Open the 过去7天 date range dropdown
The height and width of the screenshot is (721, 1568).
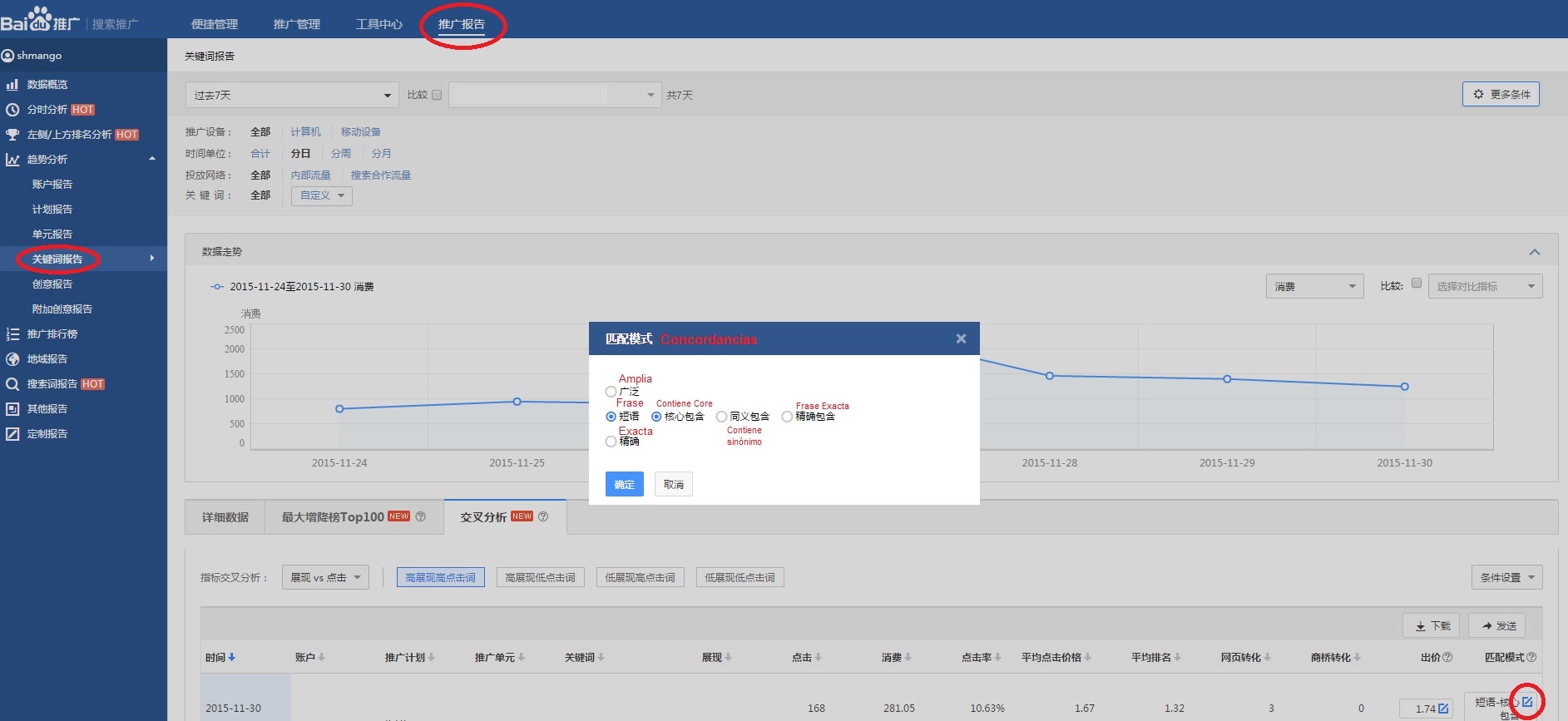[291, 95]
